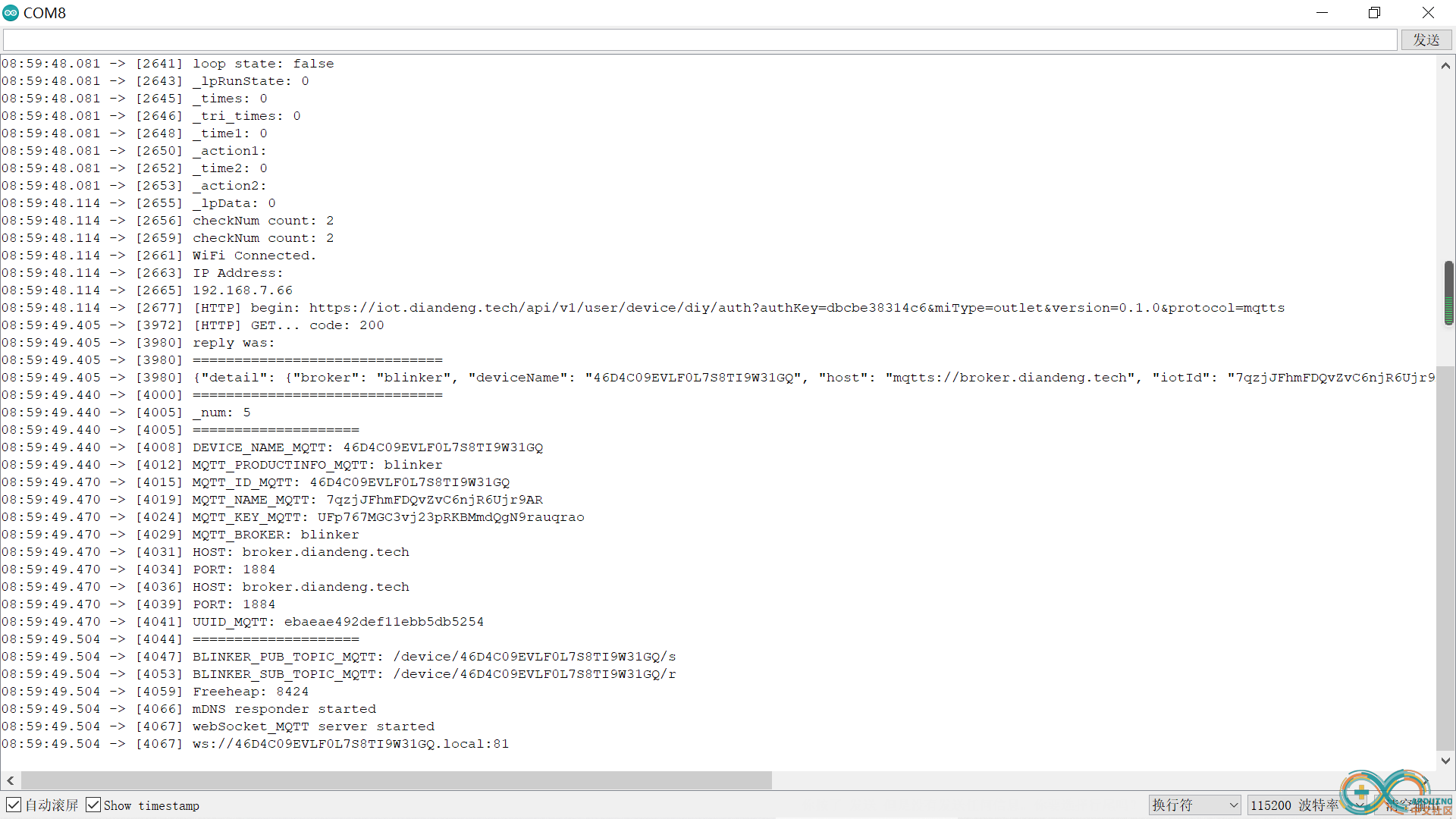The image size is (1456, 819).
Task: Click the left arrow of the horizontal scrollbar
Action: [x=11, y=780]
